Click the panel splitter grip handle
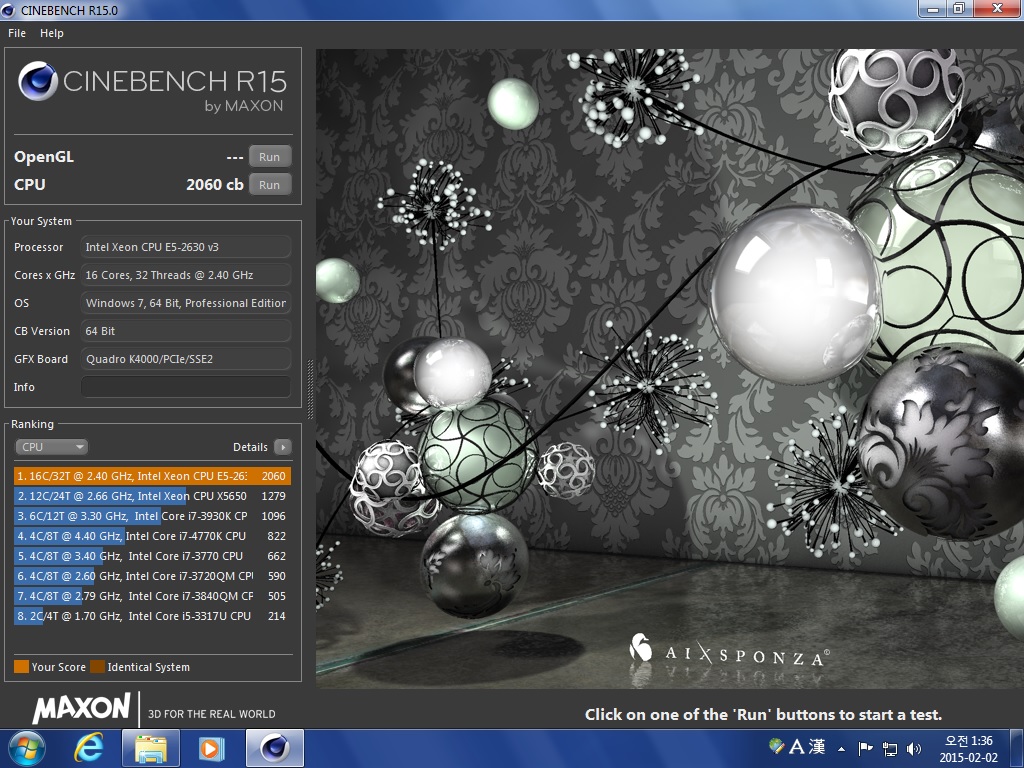Image resolution: width=1024 pixels, height=768 pixels. pyautogui.click(x=310, y=389)
